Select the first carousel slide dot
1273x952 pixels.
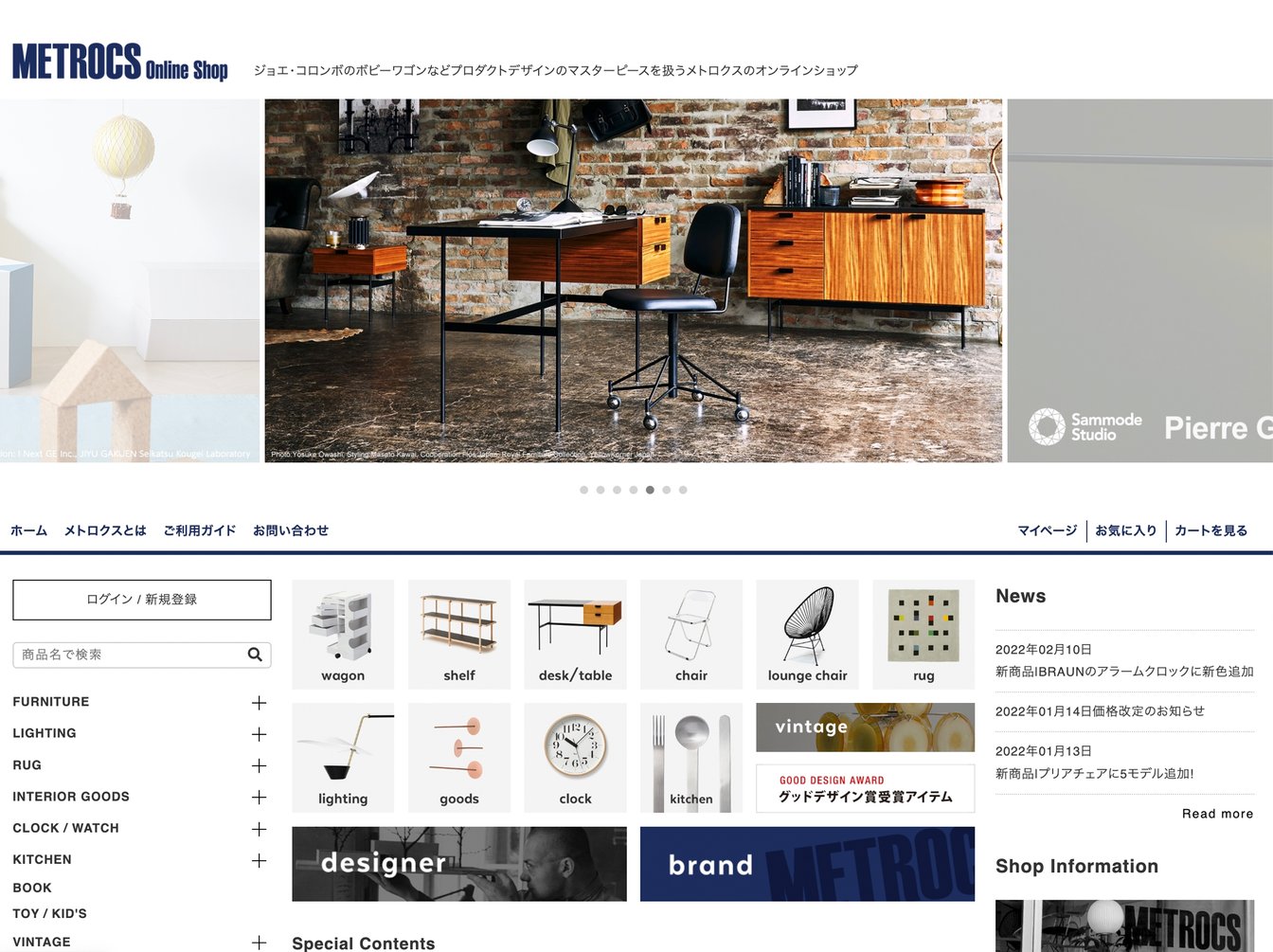click(583, 490)
